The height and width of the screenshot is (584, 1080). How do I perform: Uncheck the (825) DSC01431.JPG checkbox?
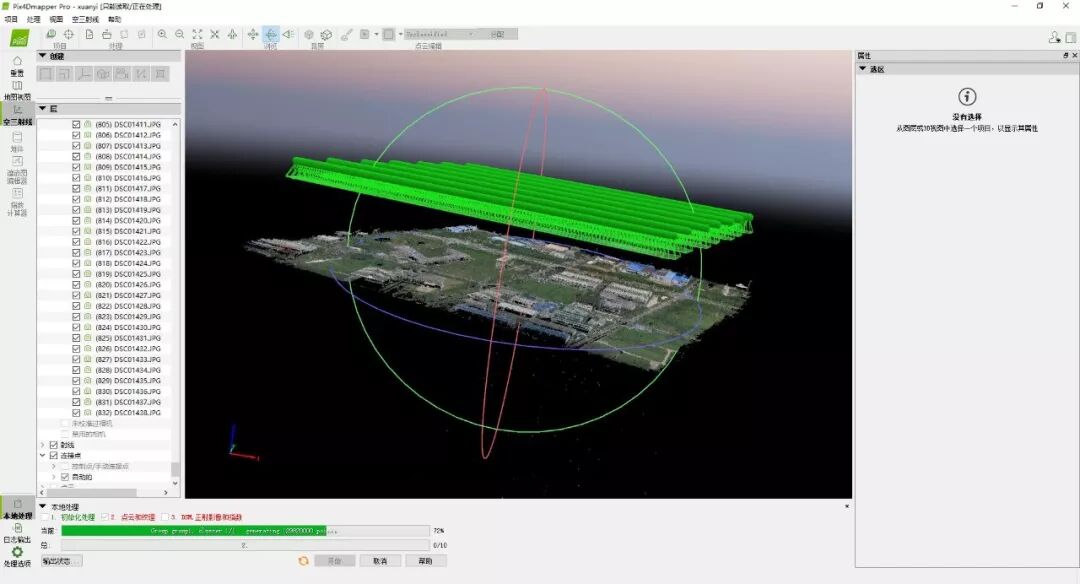(76, 338)
